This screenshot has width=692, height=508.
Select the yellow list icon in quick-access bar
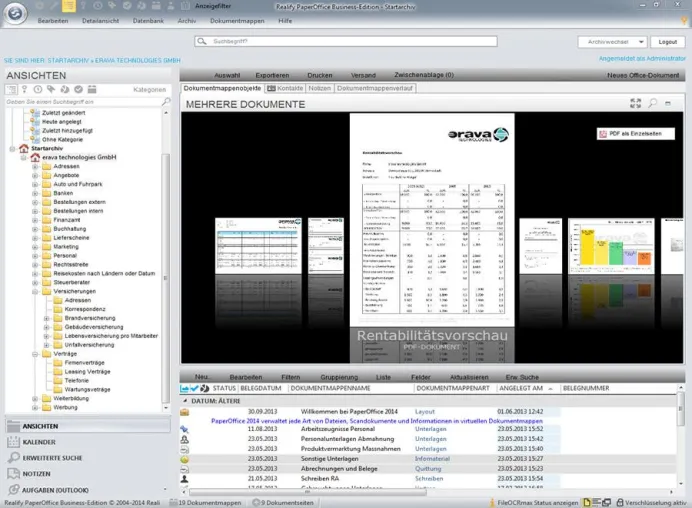point(68,6)
